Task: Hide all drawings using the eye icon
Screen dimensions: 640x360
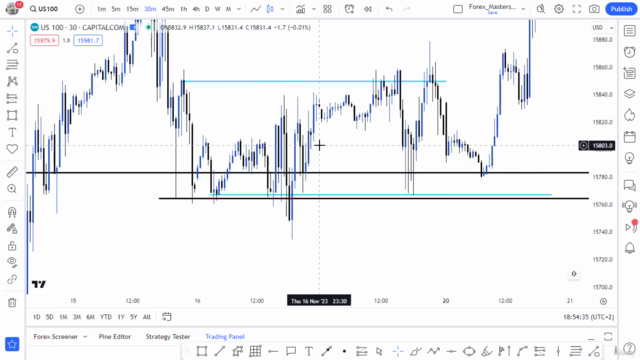Action: (12, 262)
